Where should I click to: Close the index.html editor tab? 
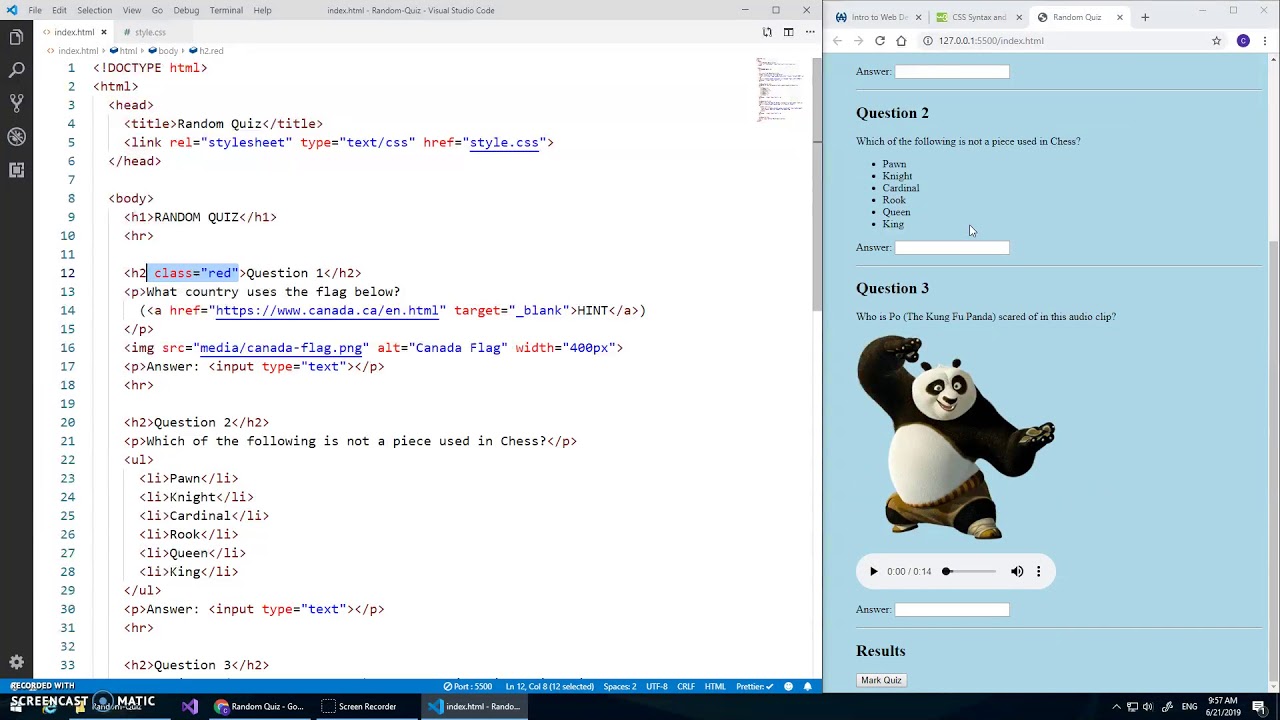click(x=103, y=32)
